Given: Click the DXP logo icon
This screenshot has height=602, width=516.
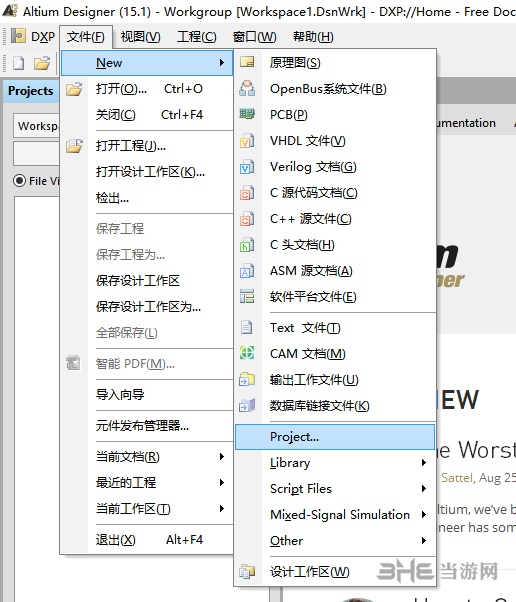Looking at the screenshot, I should coord(18,36).
